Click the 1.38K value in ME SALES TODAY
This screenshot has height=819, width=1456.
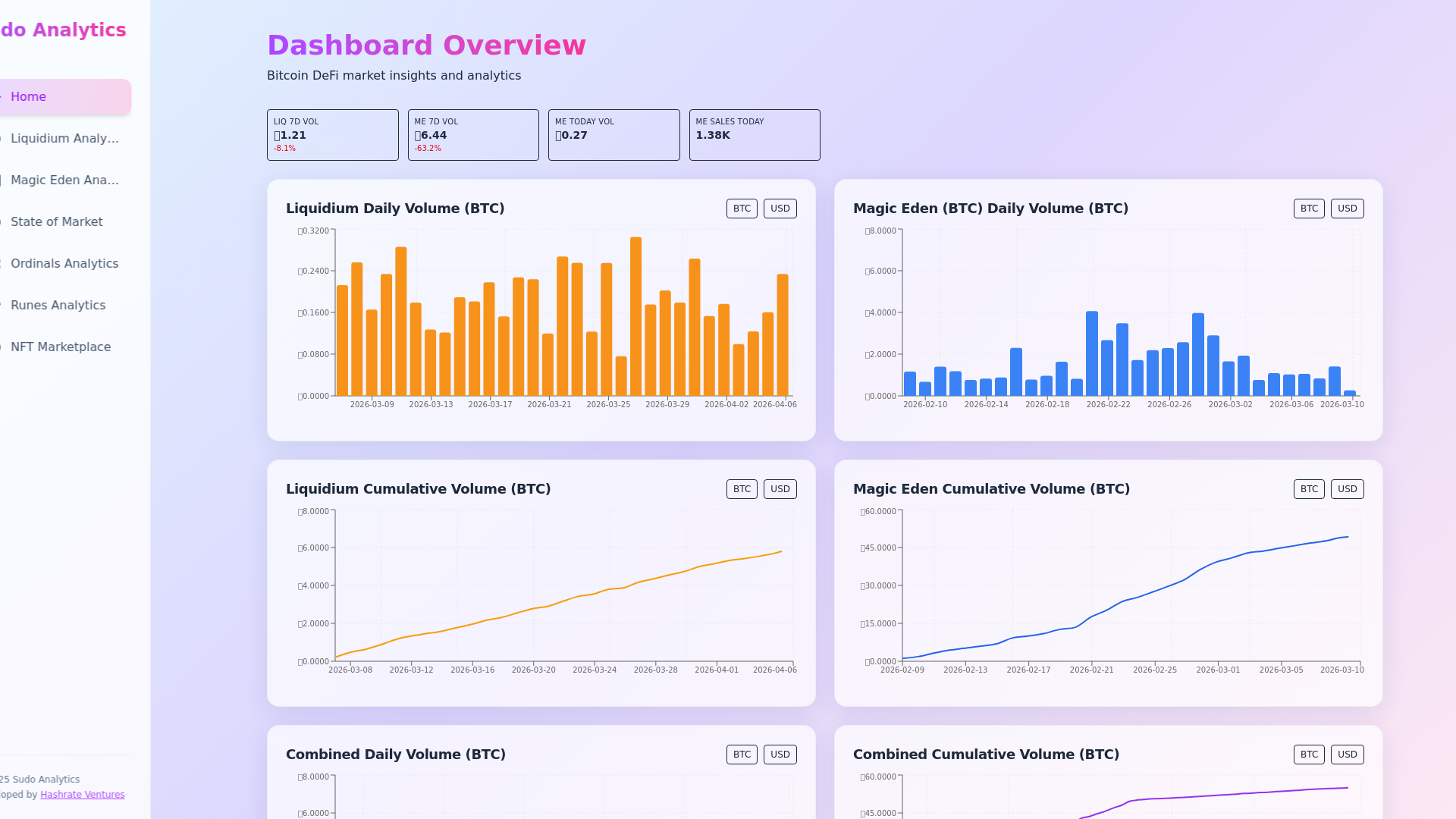713,136
